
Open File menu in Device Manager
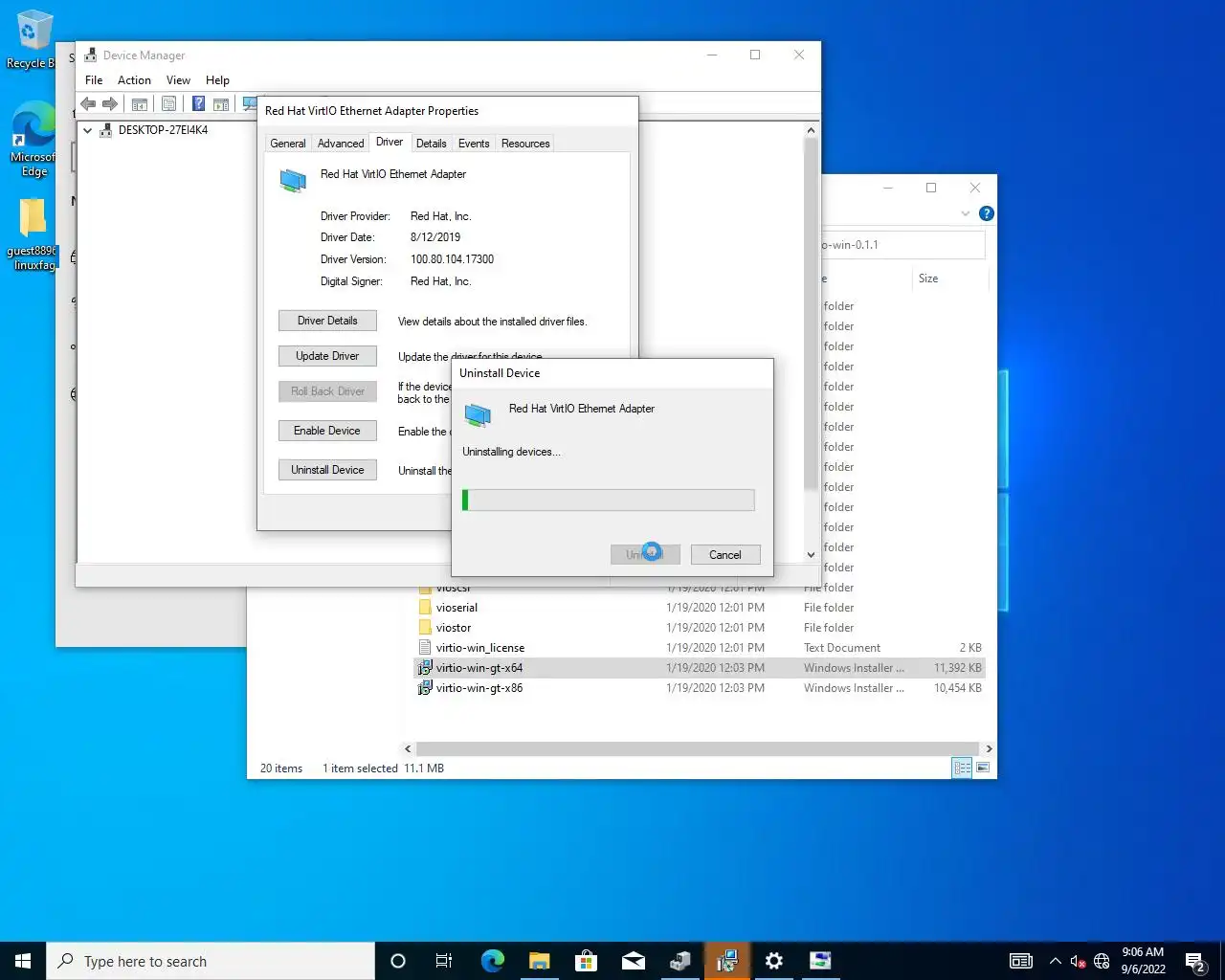pyautogui.click(x=94, y=80)
